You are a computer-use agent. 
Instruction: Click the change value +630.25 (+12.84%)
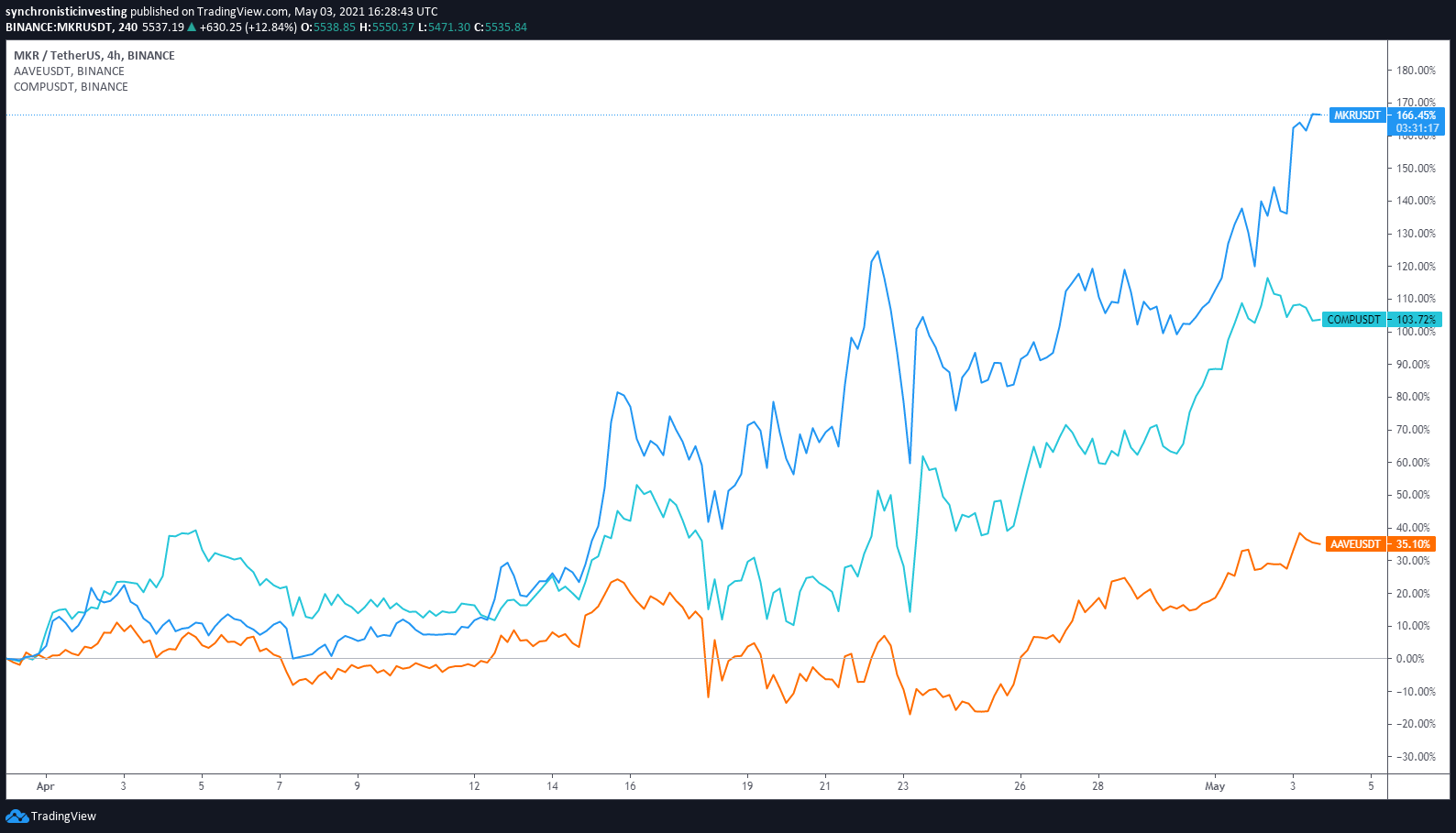(x=248, y=27)
